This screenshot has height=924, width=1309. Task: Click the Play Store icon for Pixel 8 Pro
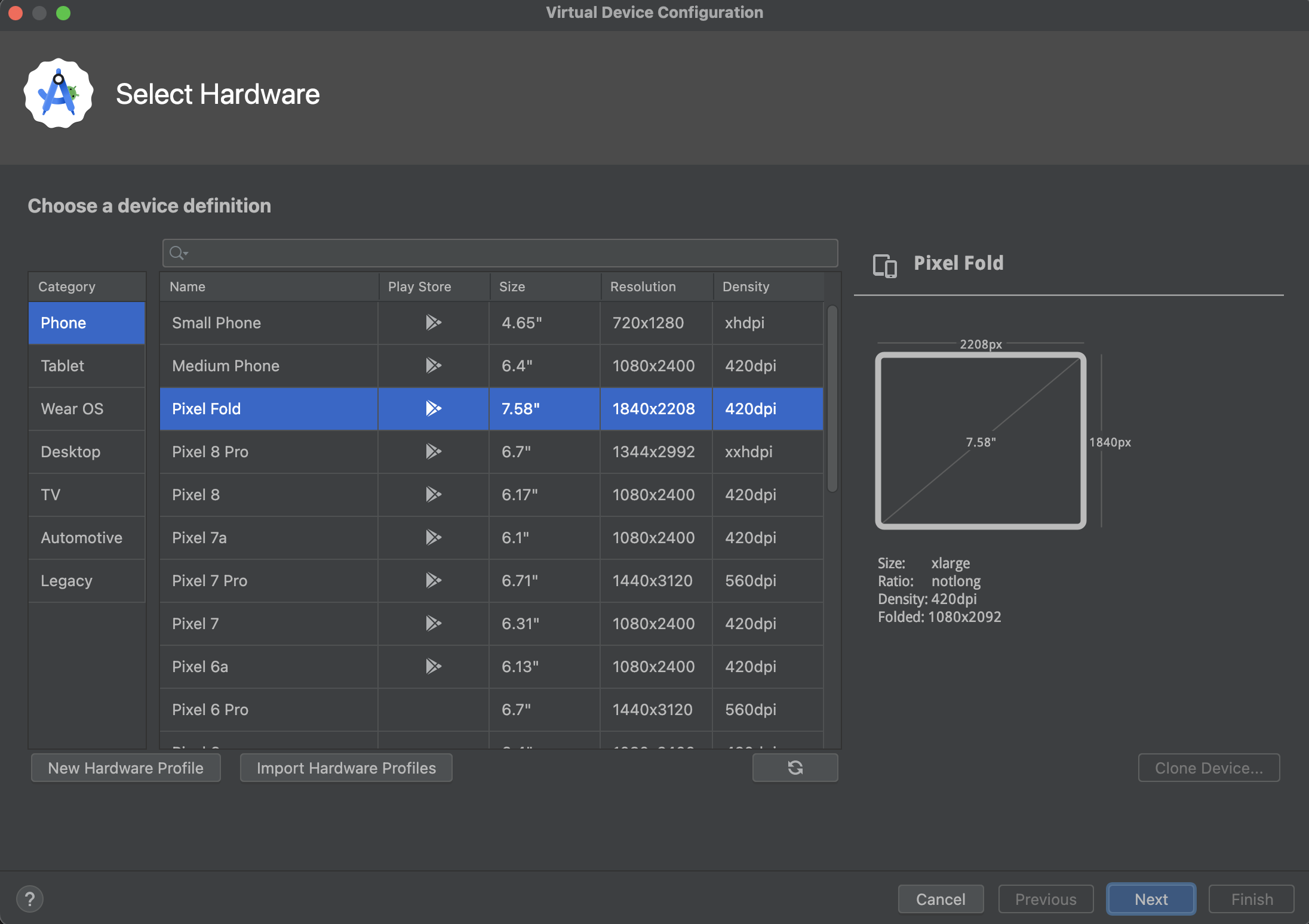pos(432,451)
